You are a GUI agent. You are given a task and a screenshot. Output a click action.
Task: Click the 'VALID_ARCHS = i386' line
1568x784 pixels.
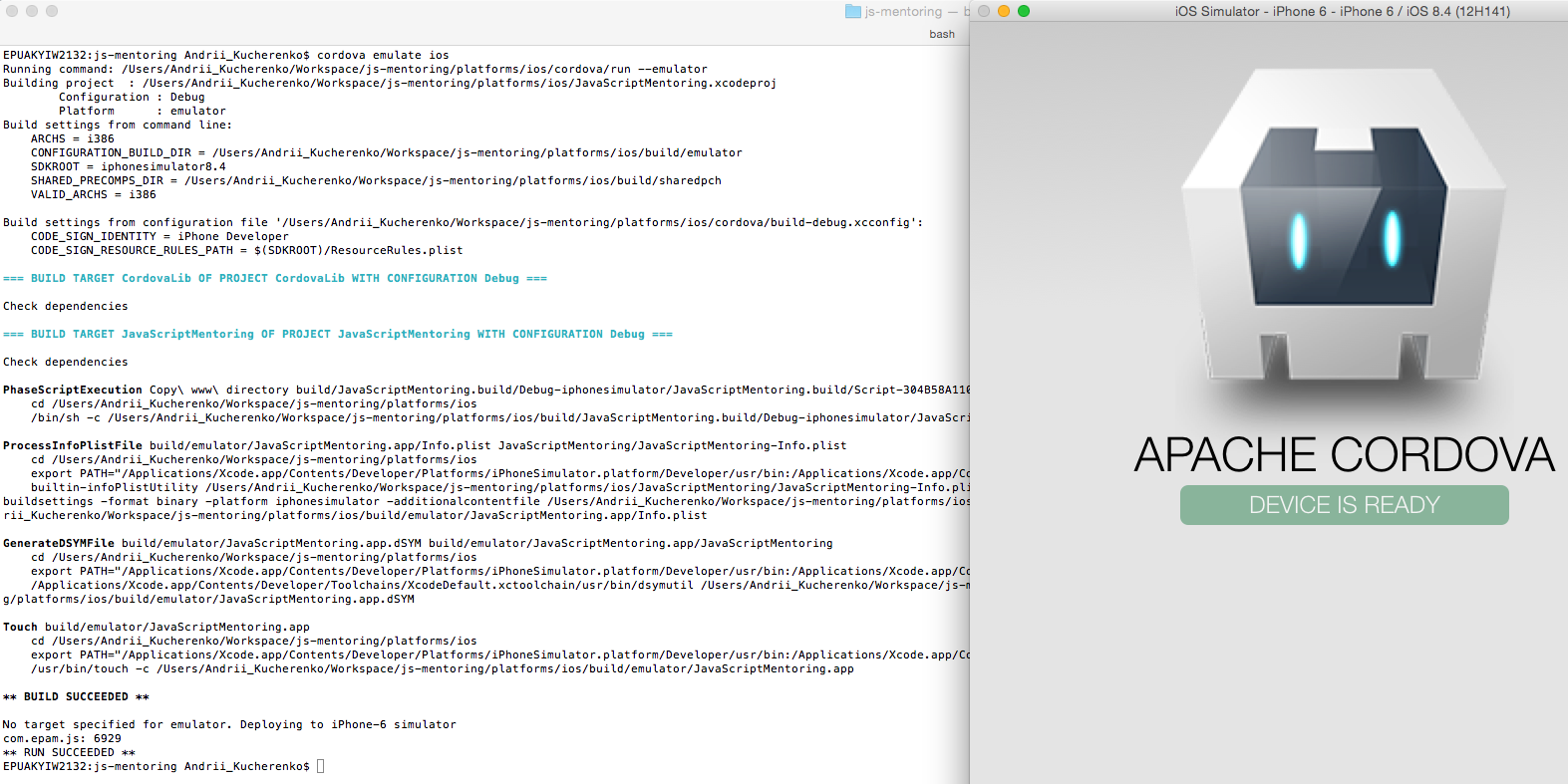click(94, 194)
